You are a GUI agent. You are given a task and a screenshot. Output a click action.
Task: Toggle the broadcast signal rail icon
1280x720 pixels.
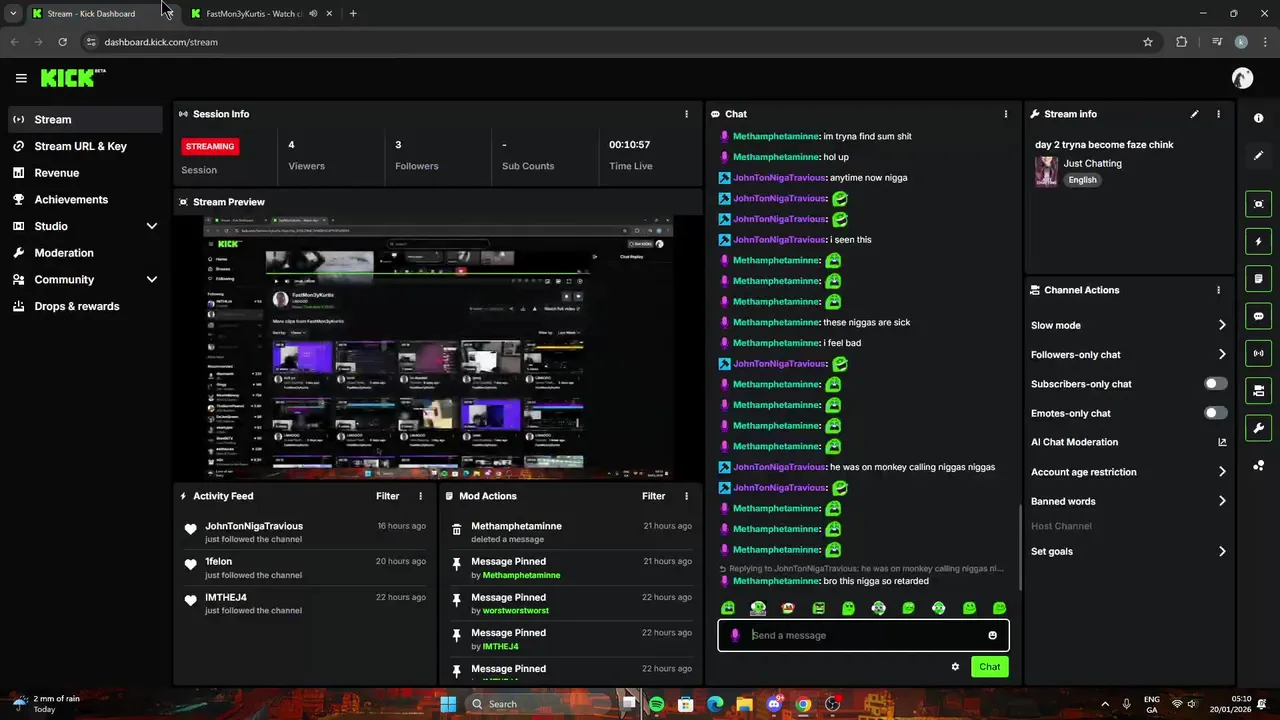tap(1258, 353)
